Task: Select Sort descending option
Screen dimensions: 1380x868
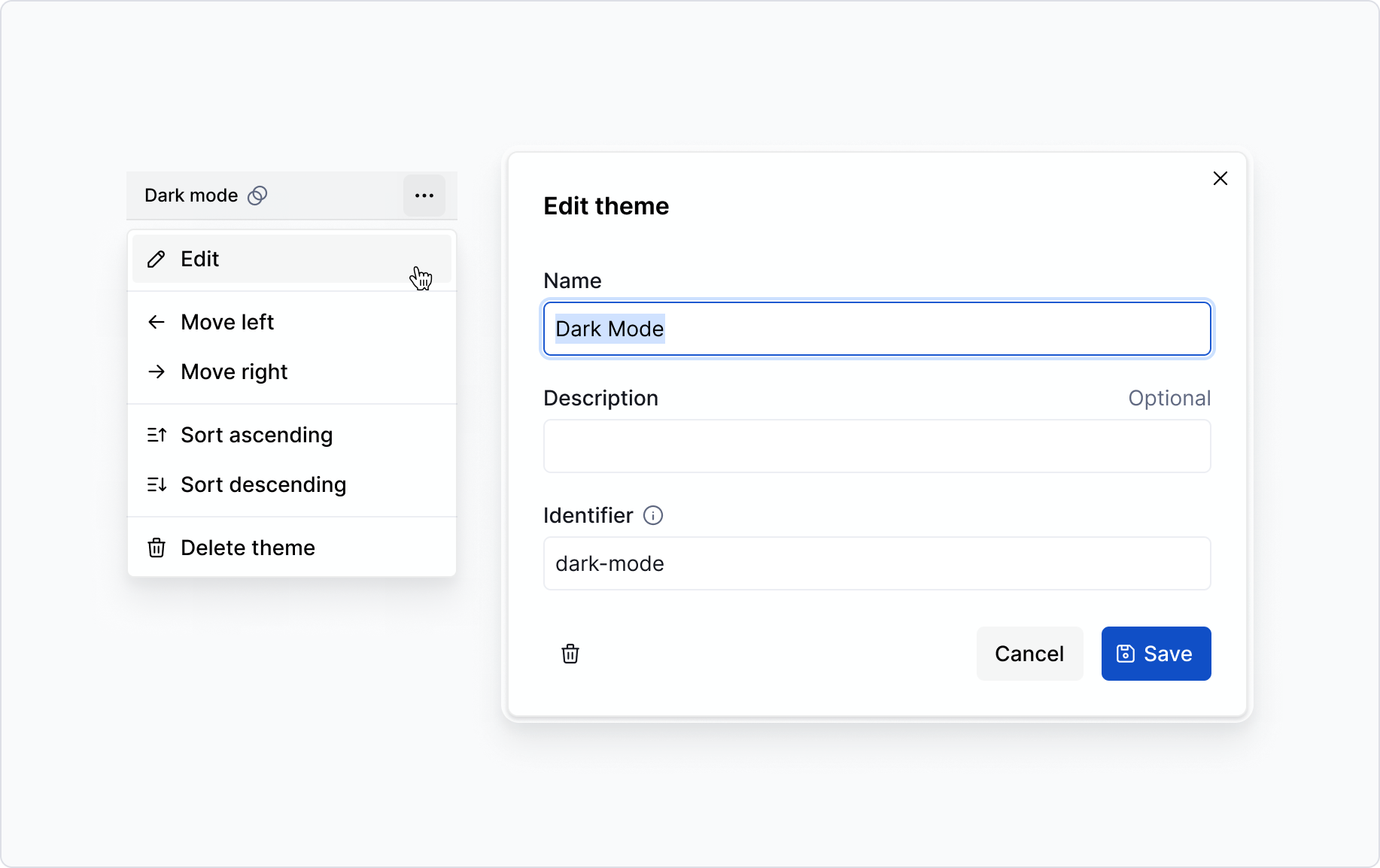Action: point(263,484)
